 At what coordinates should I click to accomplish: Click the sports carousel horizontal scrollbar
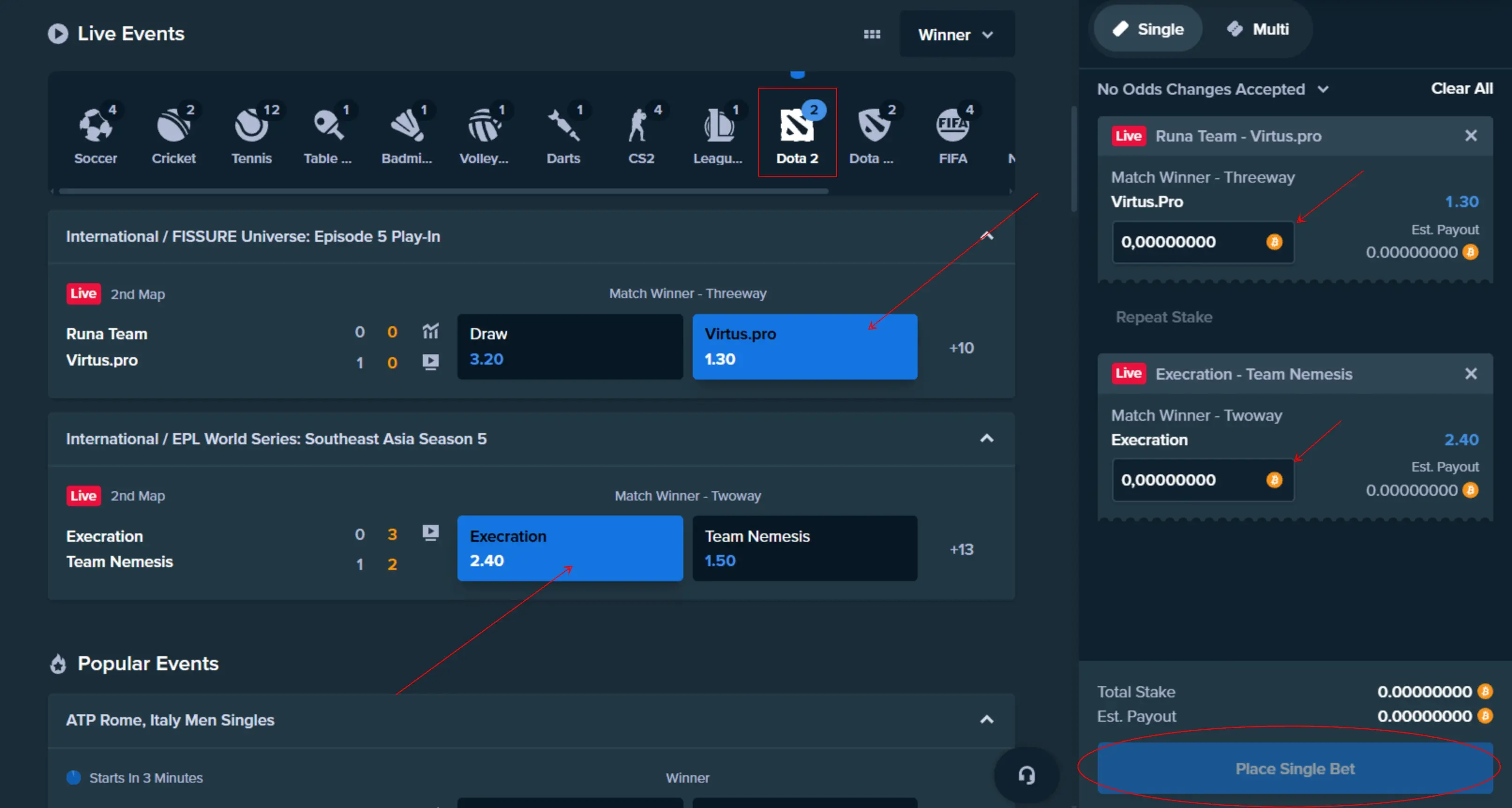coord(443,191)
